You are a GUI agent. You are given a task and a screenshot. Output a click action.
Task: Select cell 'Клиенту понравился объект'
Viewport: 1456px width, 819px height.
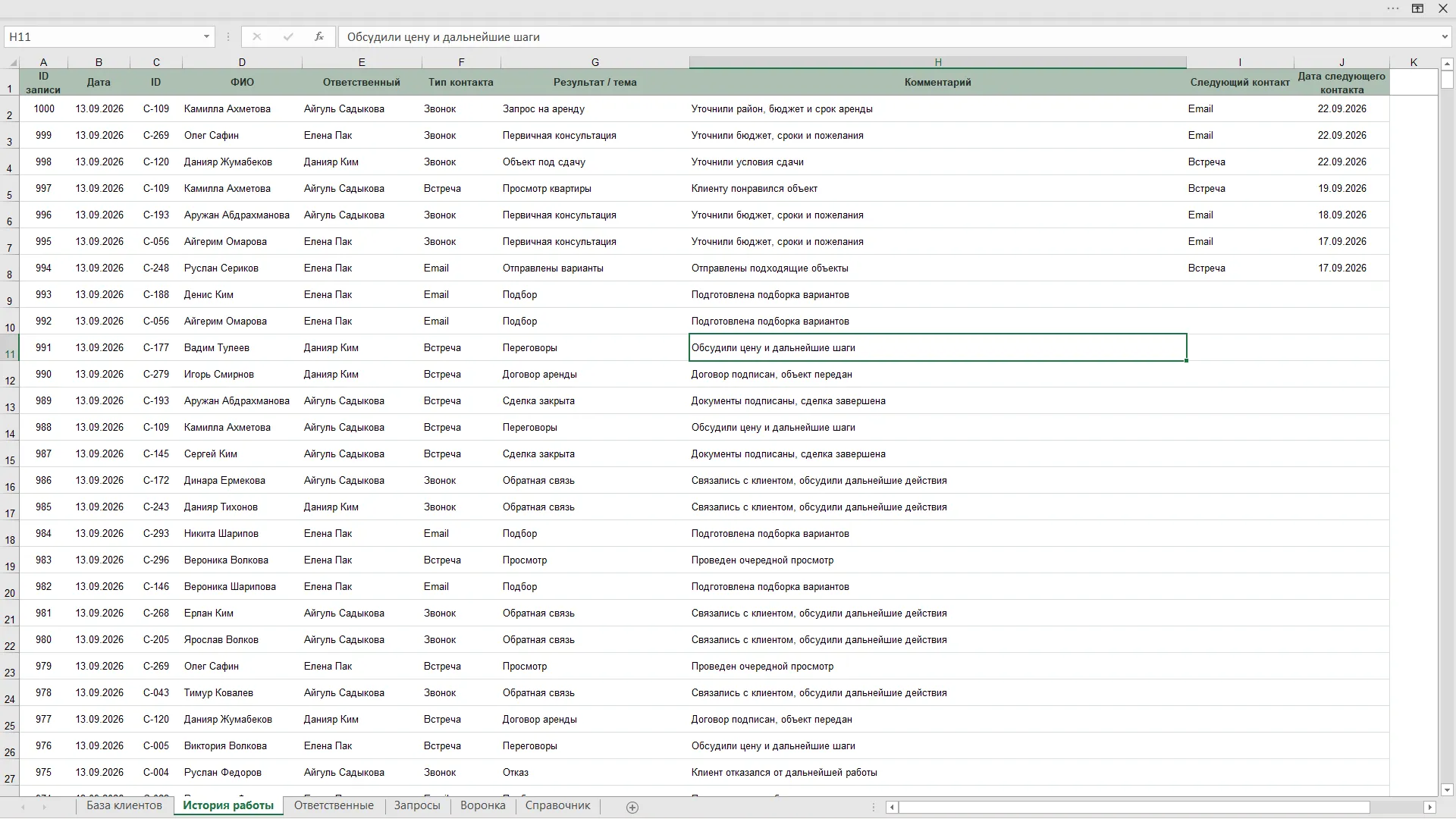coord(938,188)
